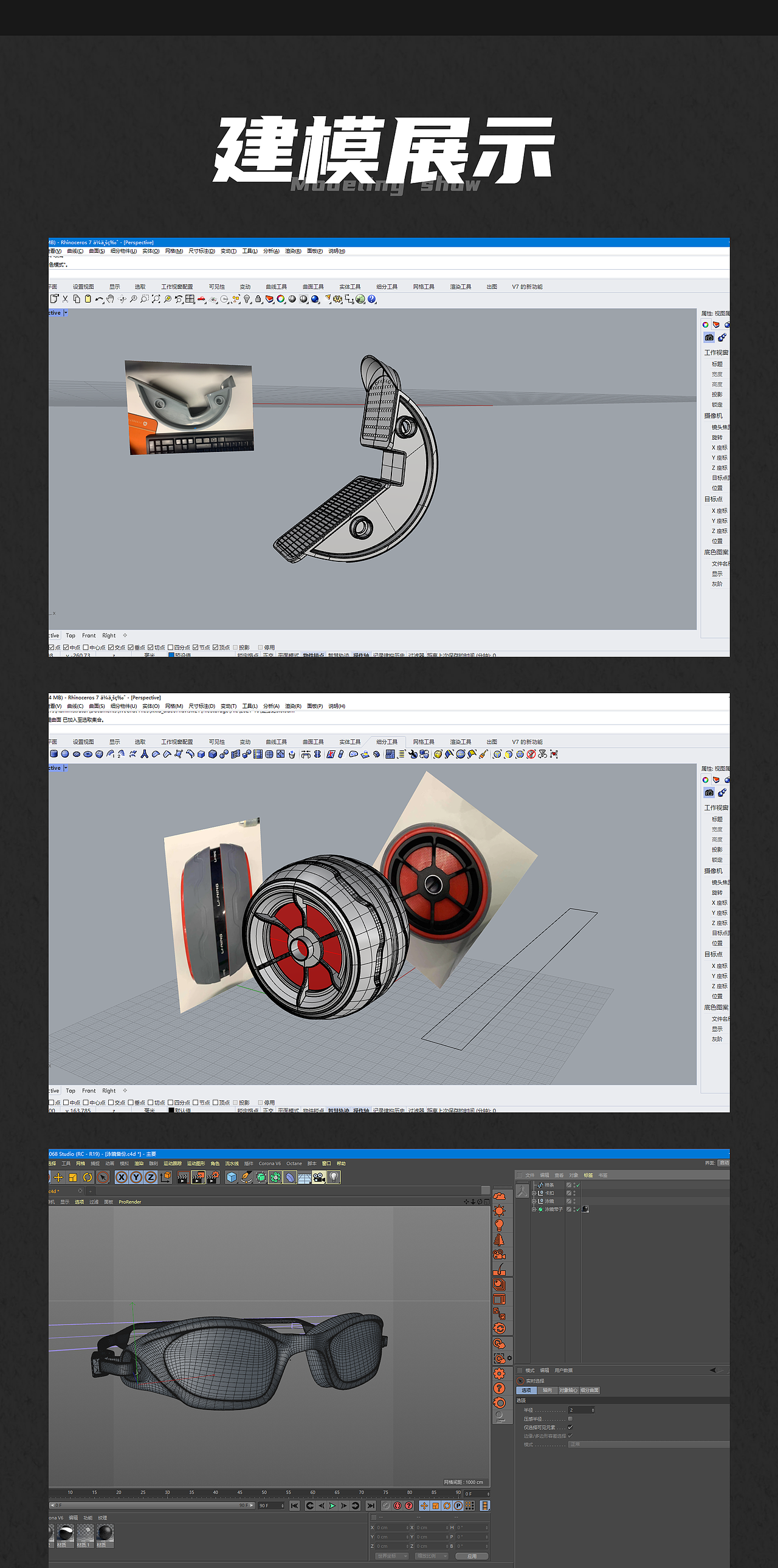The width and height of the screenshot is (778, 1568).
Task: Click the Floor environment icon in Cinema 4D toolbar
Action: [305, 1177]
